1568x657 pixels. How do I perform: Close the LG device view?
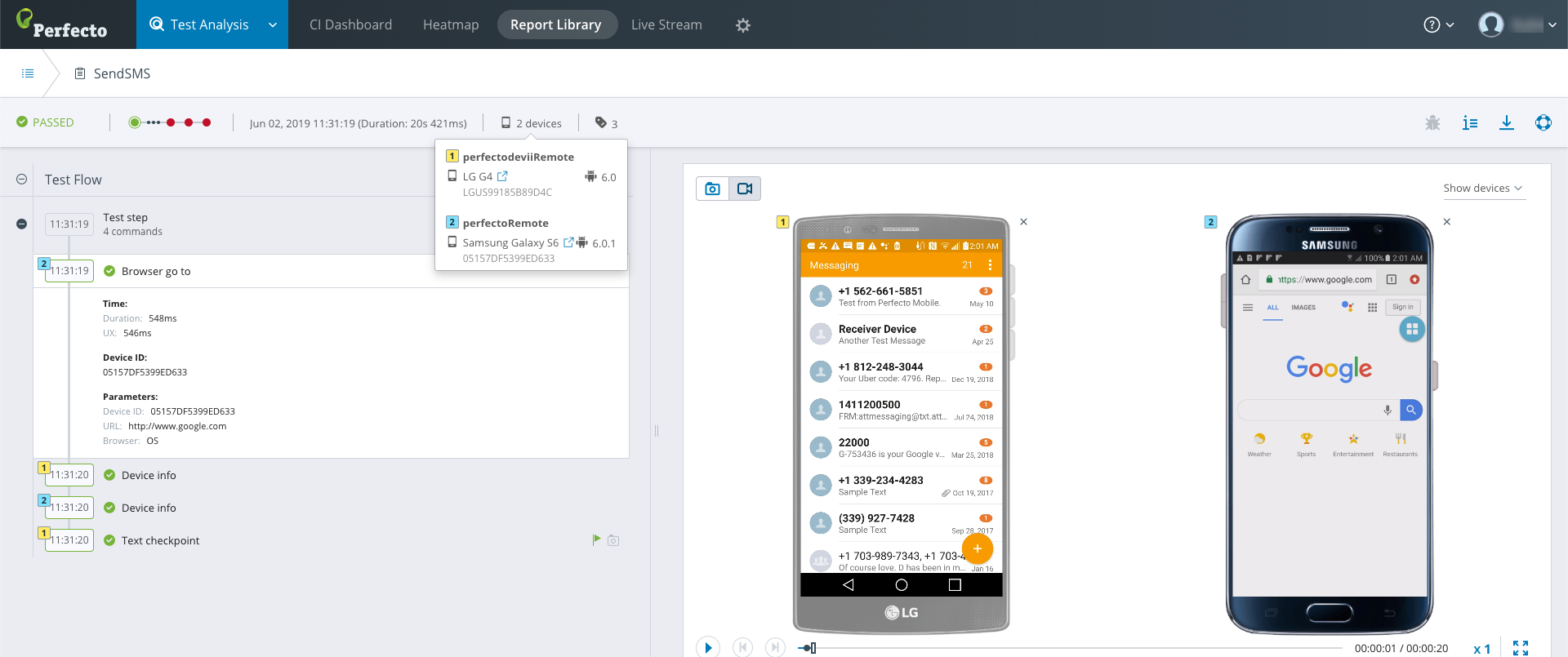[1024, 222]
